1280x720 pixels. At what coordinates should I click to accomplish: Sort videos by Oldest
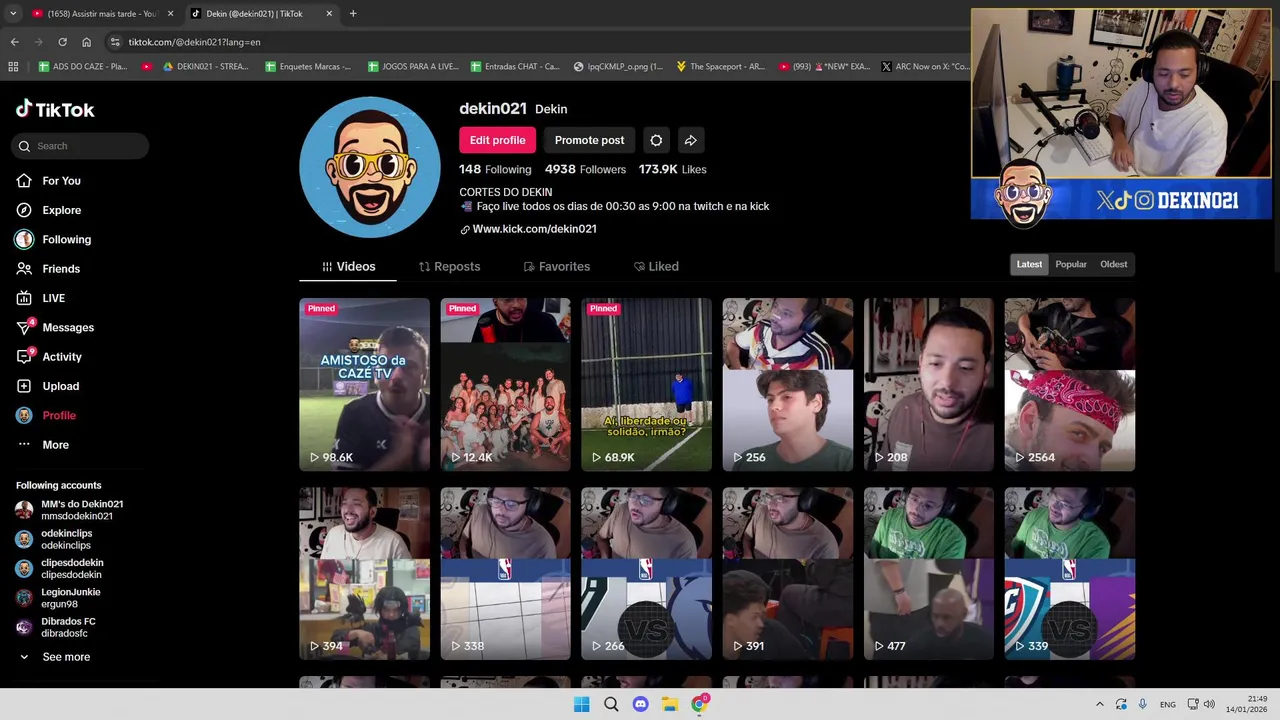click(1113, 264)
